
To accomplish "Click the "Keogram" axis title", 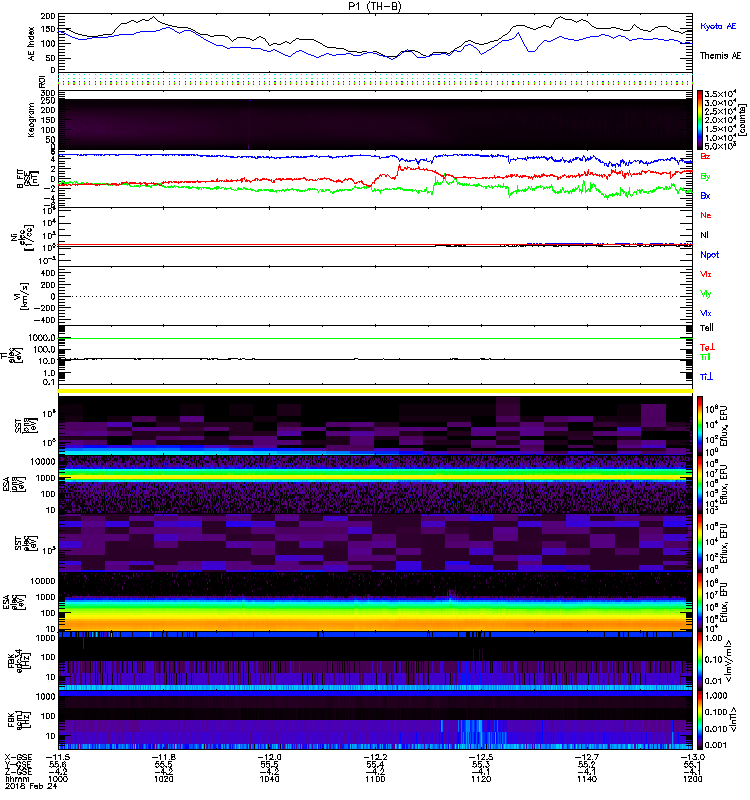I will [31, 120].
